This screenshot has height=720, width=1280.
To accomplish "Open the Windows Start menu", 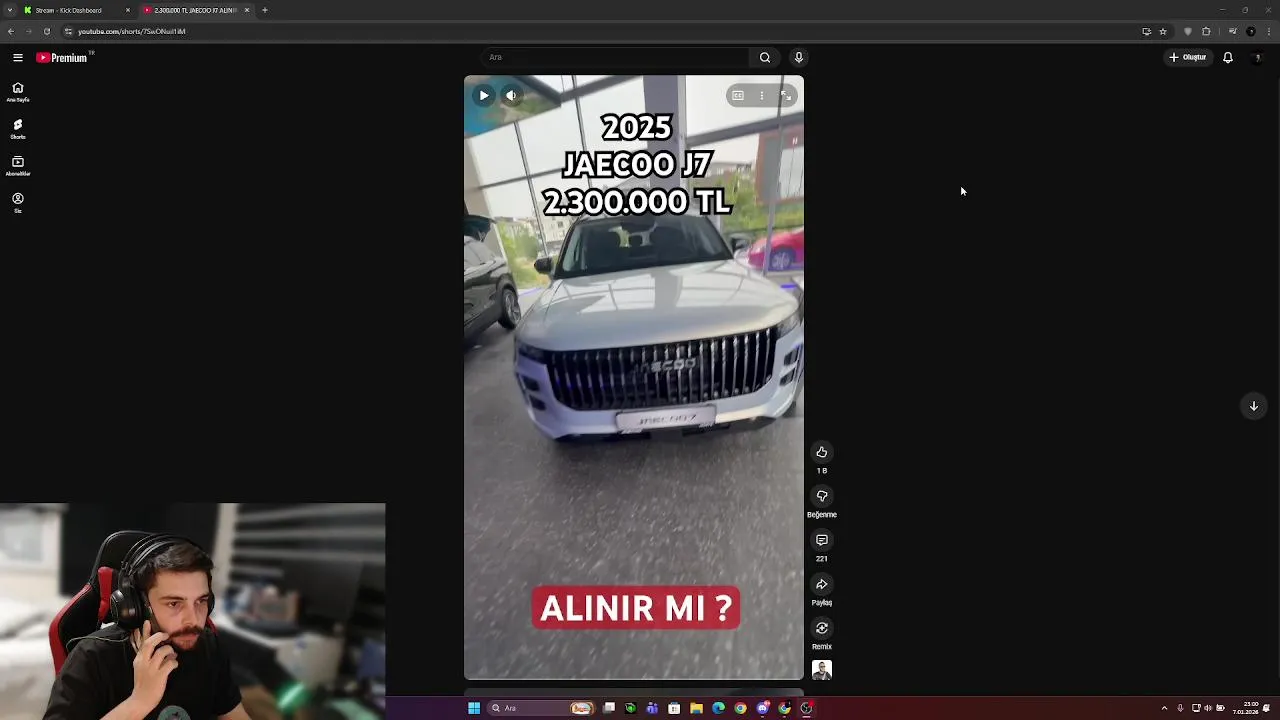I will 474,708.
